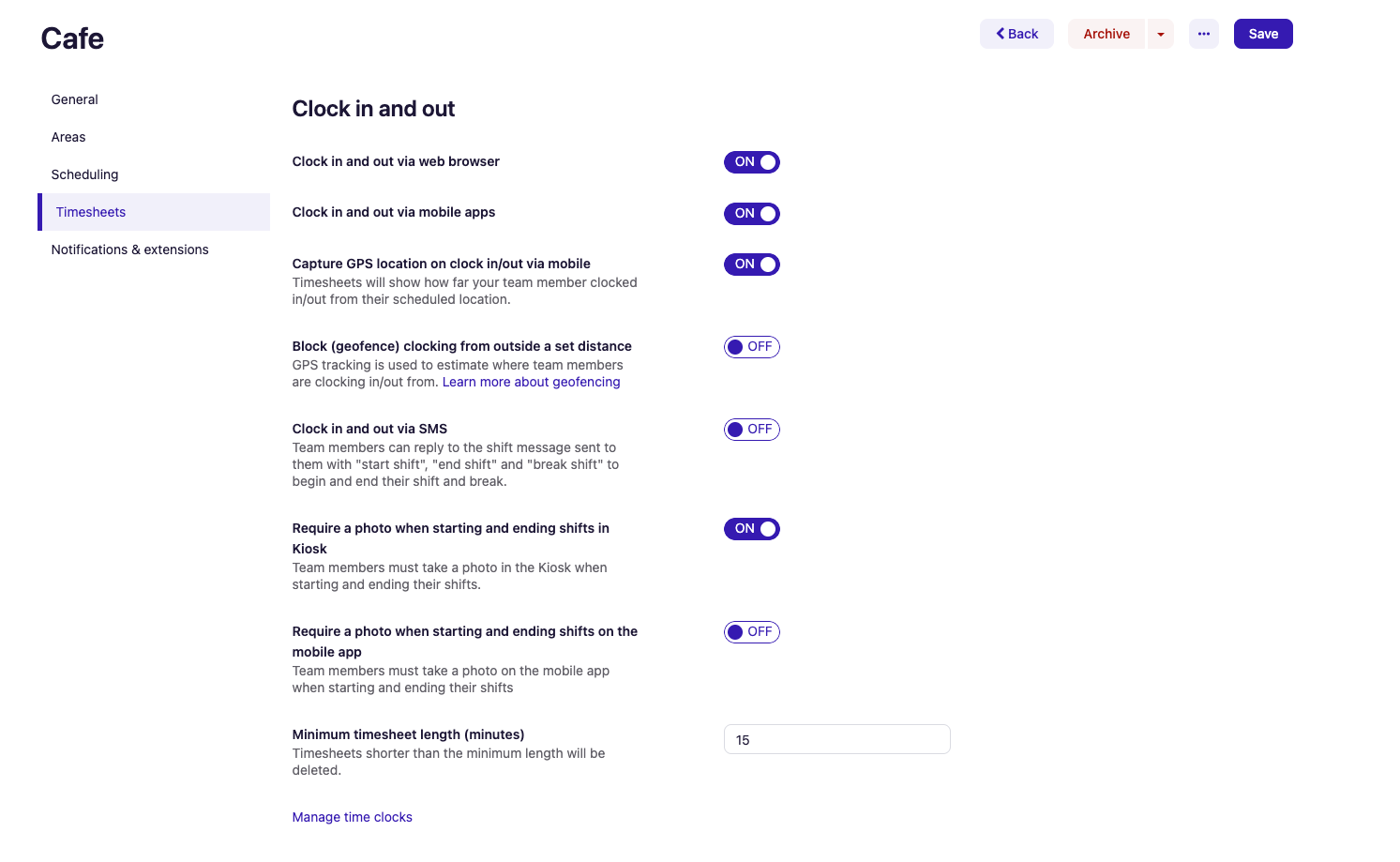The height and width of the screenshot is (862, 1400).
Task: Go to Scheduling settings
Action: click(84, 174)
